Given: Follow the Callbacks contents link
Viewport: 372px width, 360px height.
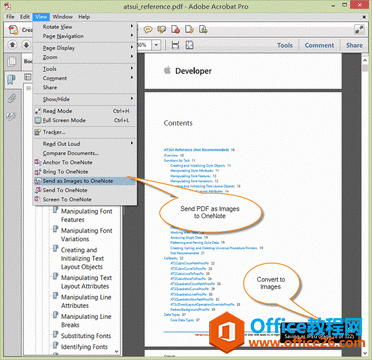Looking at the screenshot, I should [x=171, y=258].
